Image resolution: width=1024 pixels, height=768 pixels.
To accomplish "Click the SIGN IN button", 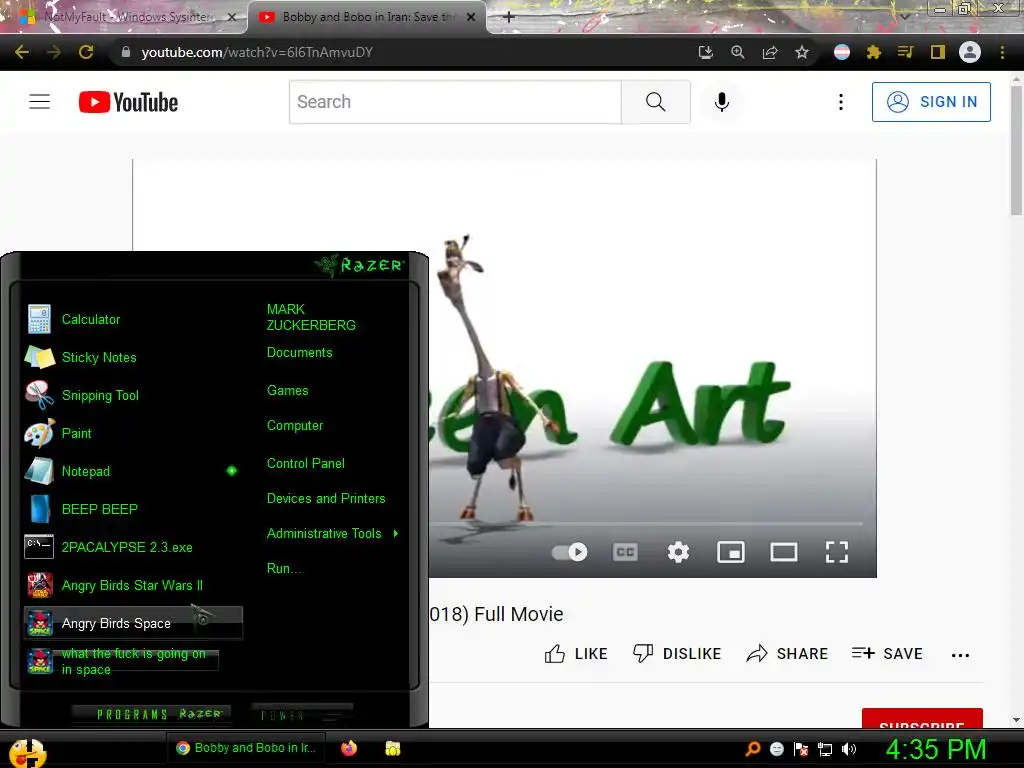I will point(931,102).
